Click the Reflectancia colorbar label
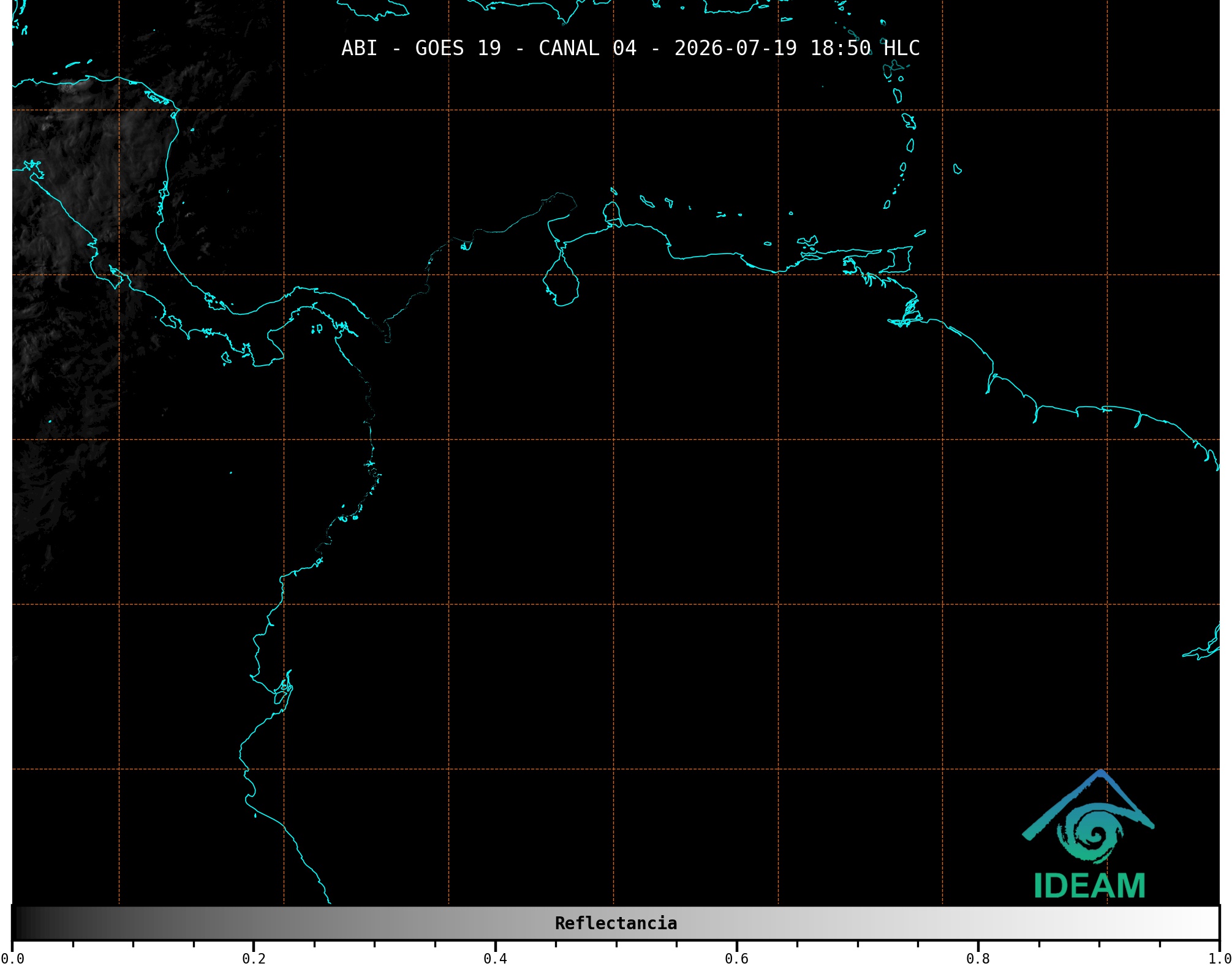Screen dimensions: 1232x966 coord(616,923)
